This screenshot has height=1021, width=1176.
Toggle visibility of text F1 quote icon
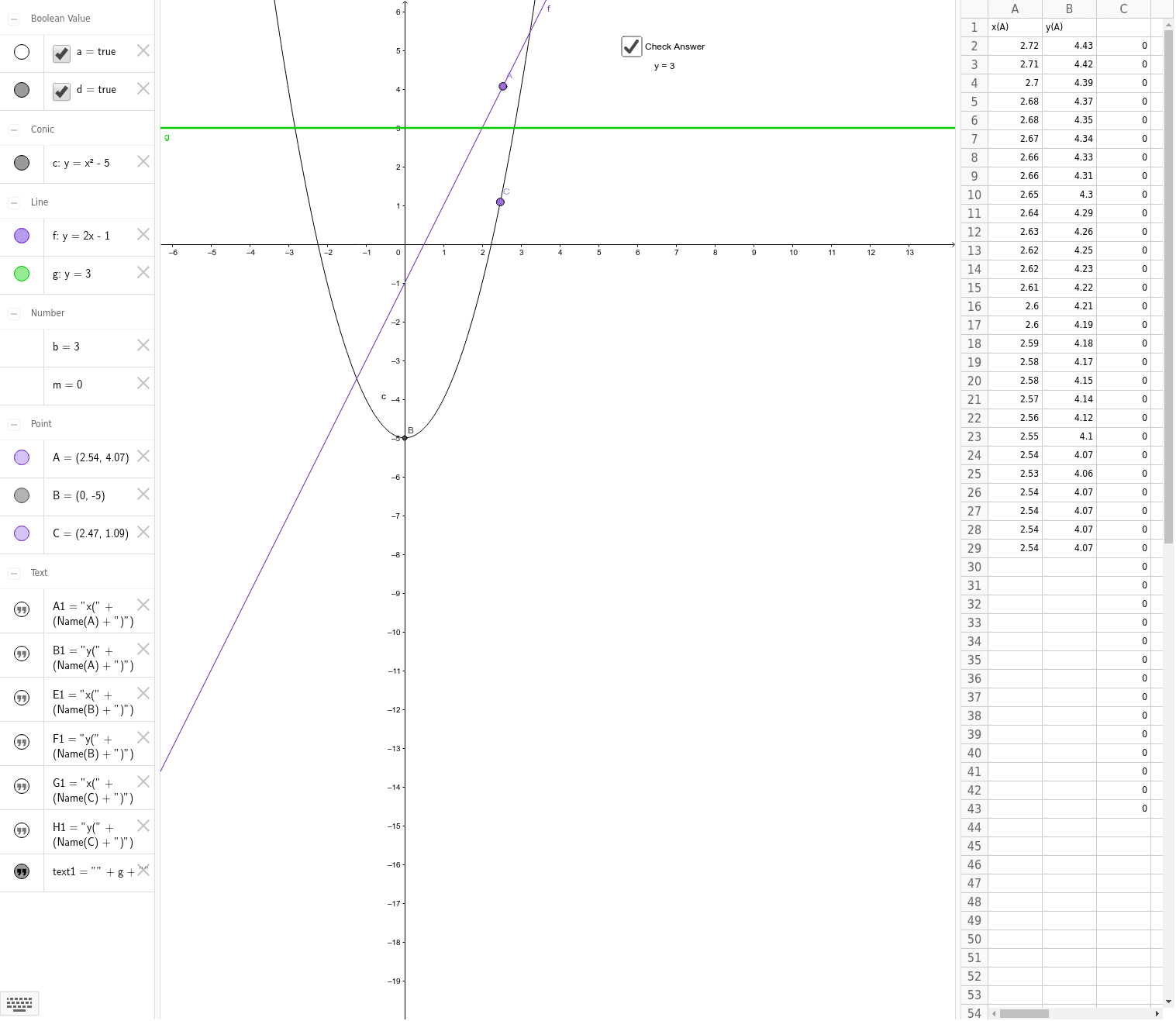click(x=22, y=743)
